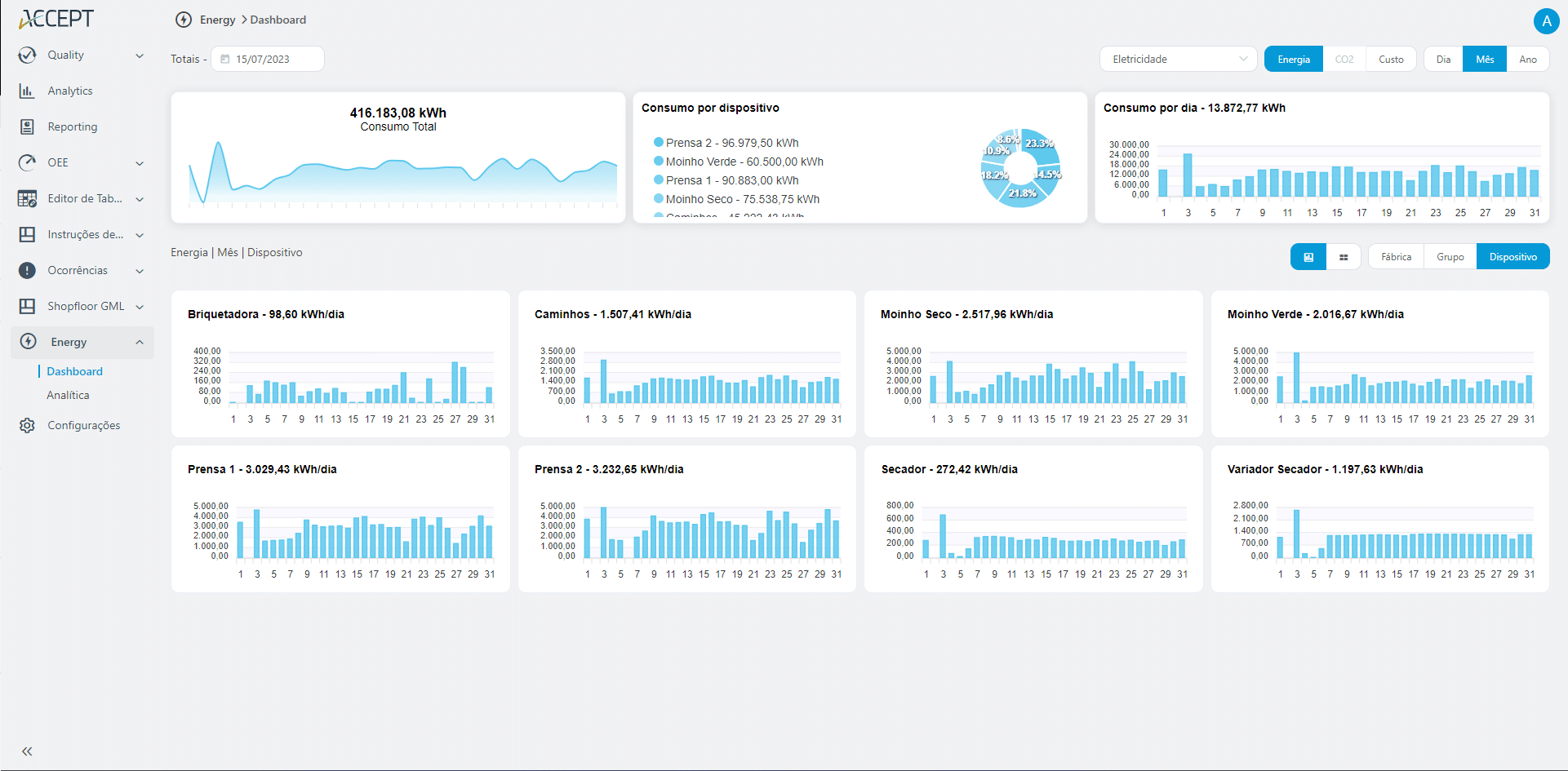The image size is (1568, 771).
Task: Select the Ano period tab
Action: [x=1527, y=60]
